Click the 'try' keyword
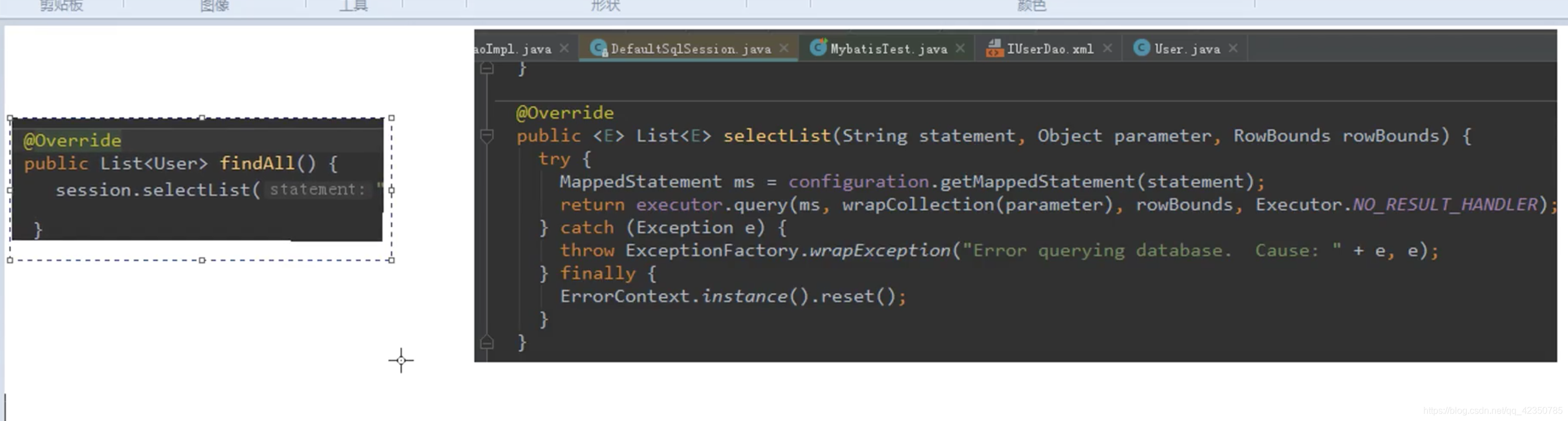1568x421 pixels. coord(555,159)
